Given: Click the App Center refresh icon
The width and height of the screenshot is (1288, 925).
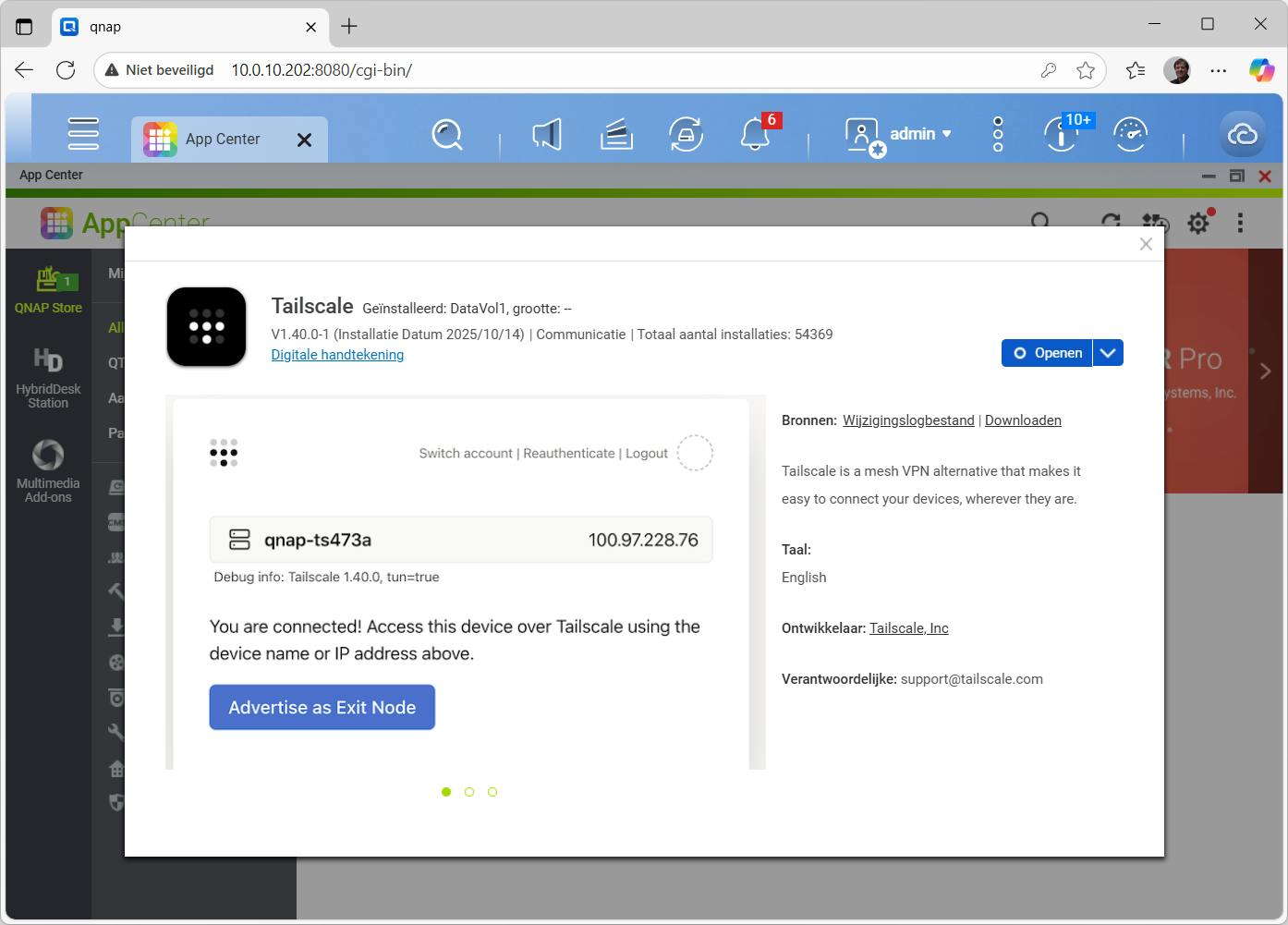Looking at the screenshot, I should coord(1111,223).
